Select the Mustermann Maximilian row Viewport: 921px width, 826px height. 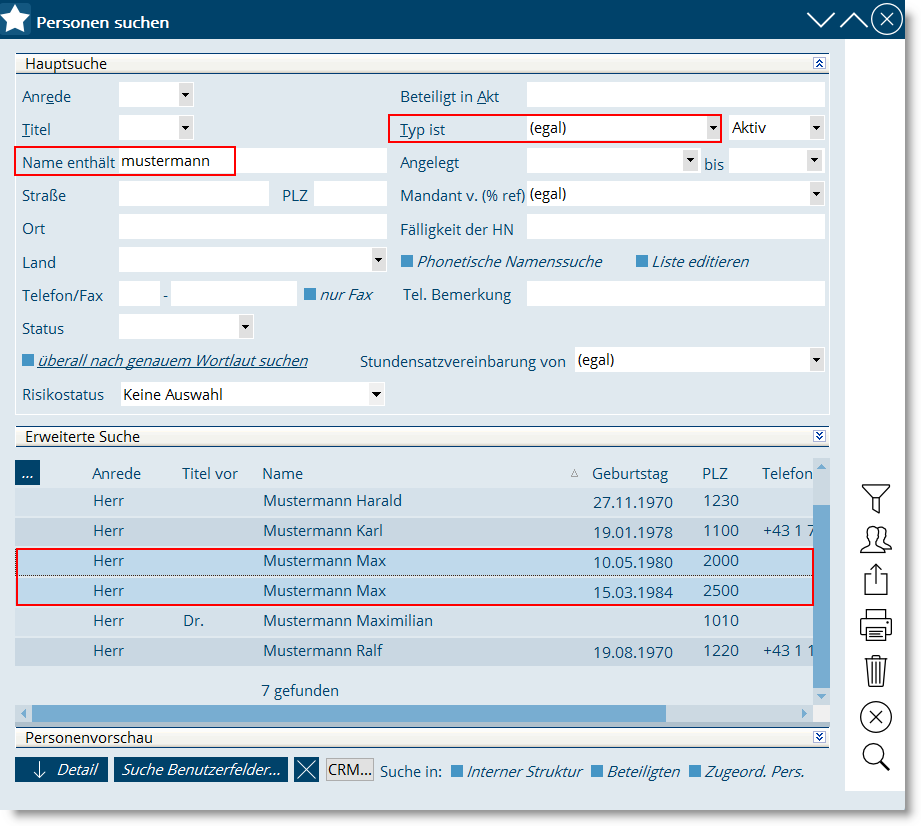point(414,622)
